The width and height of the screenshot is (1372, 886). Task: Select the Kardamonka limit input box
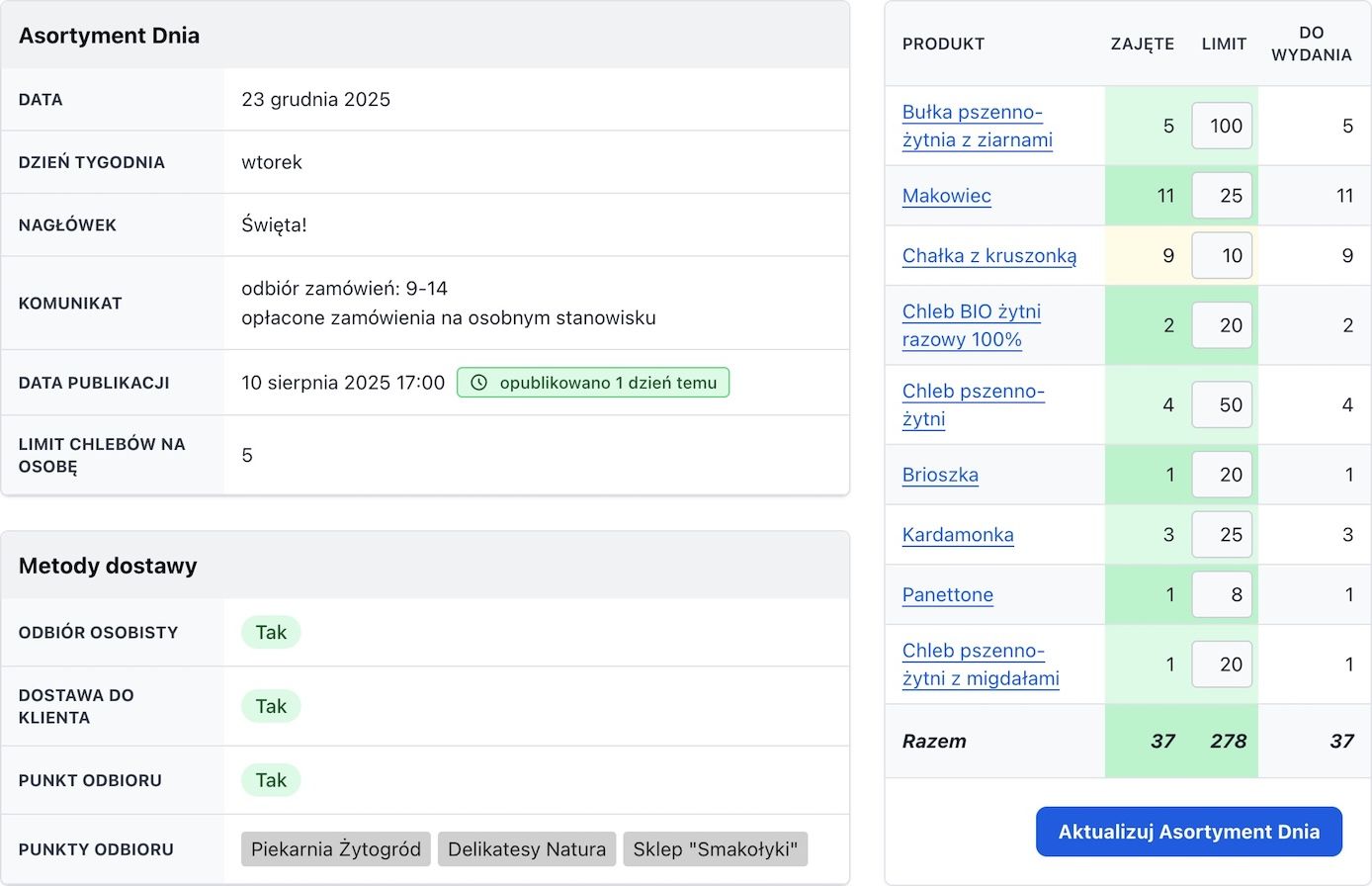click(x=1222, y=535)
